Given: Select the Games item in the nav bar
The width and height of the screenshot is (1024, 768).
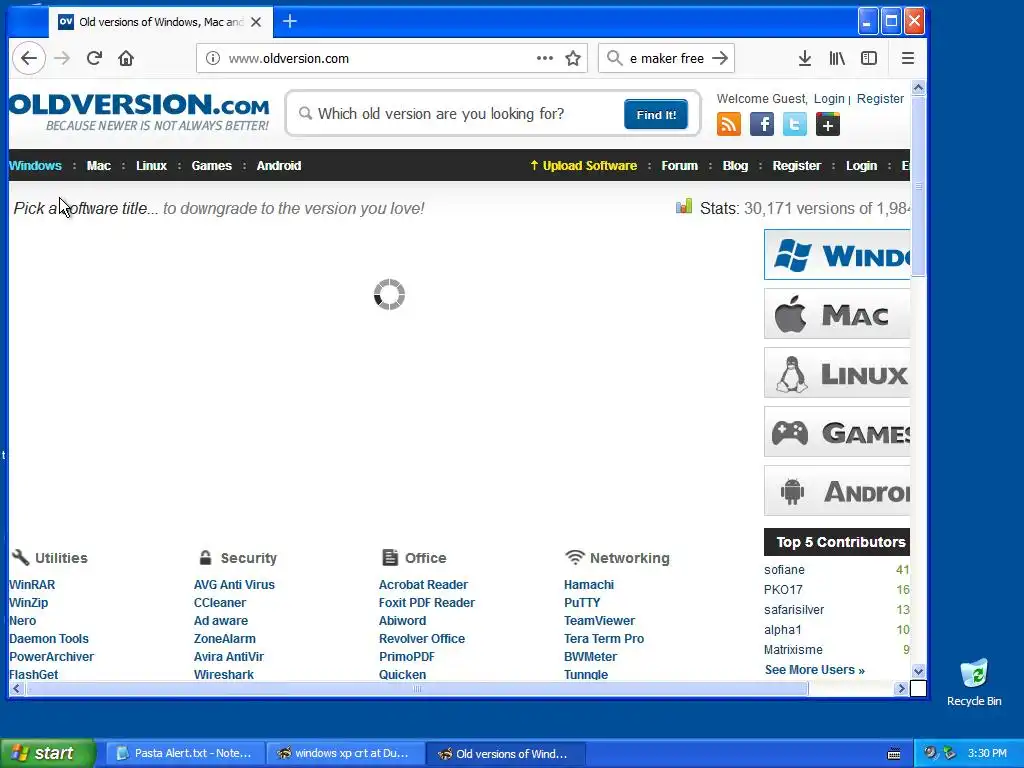Looking at the screenshot, I should click(x=212, y=166).
